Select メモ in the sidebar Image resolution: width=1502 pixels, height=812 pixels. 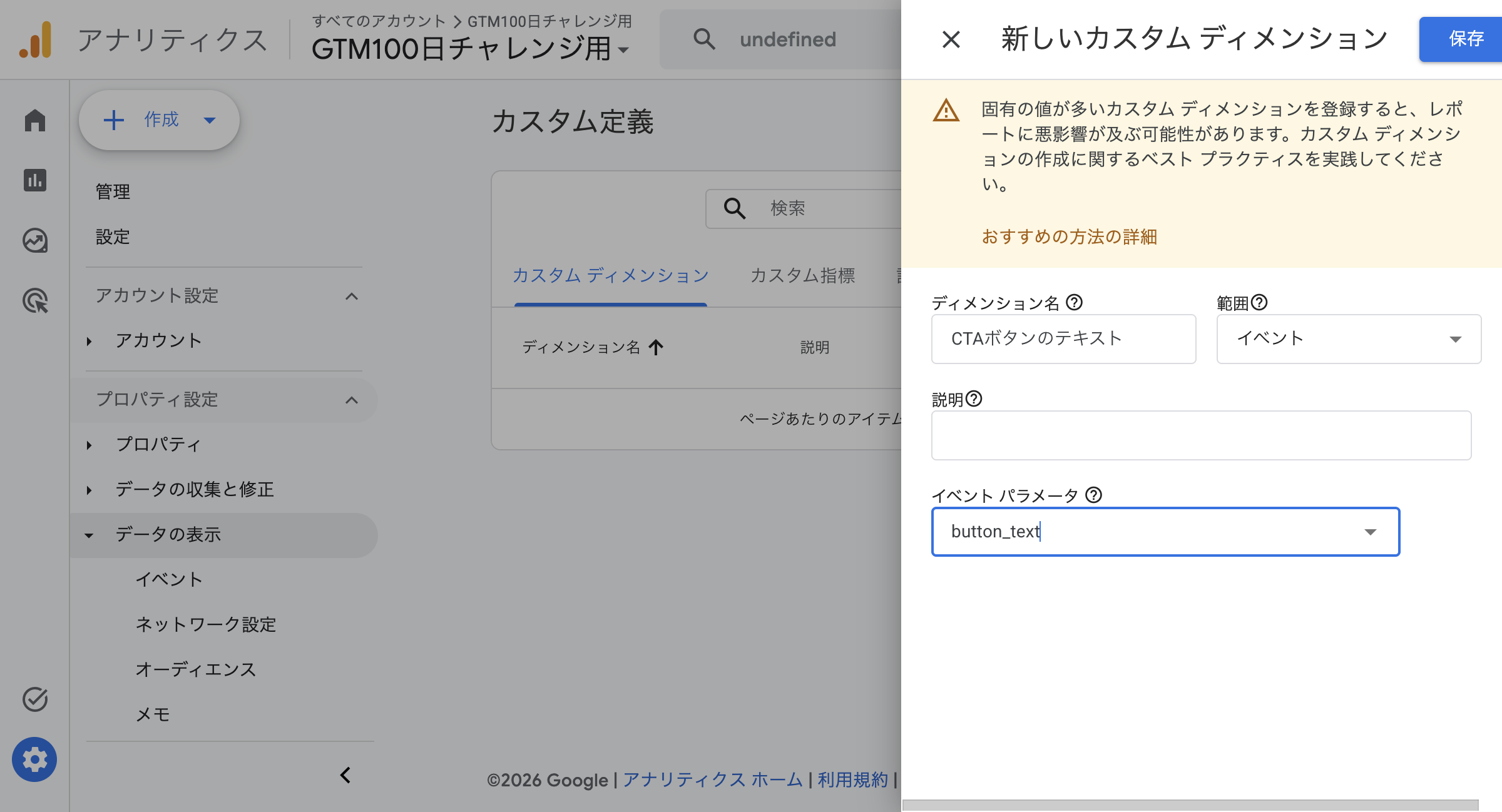pos(153,714)
